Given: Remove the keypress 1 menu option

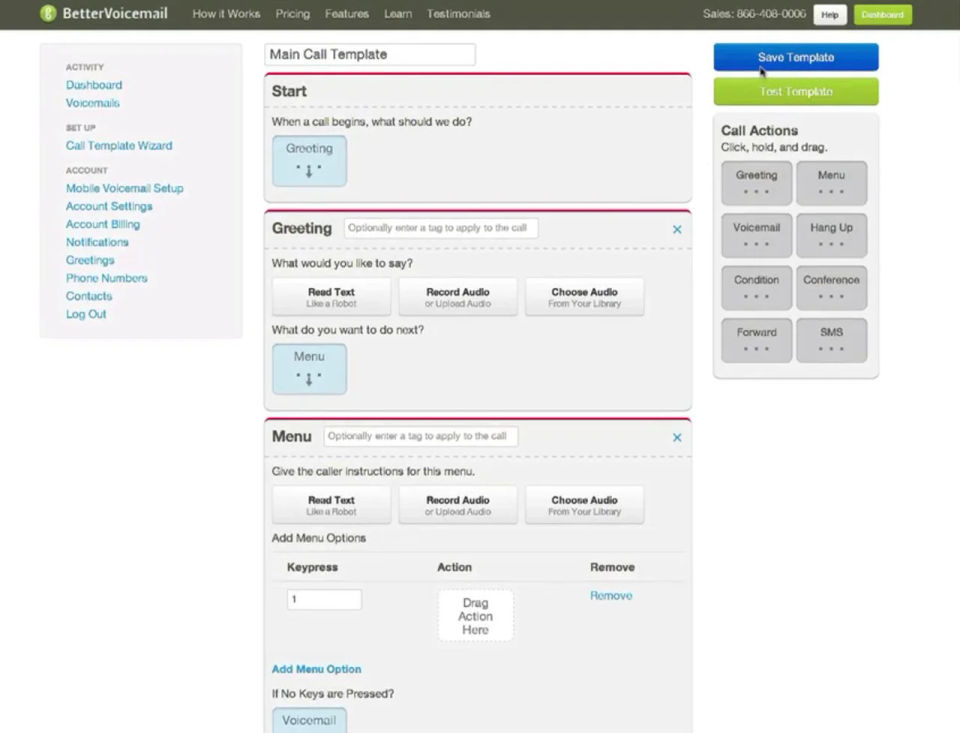Looking at the screenshot, I should (x=610, y=595).
